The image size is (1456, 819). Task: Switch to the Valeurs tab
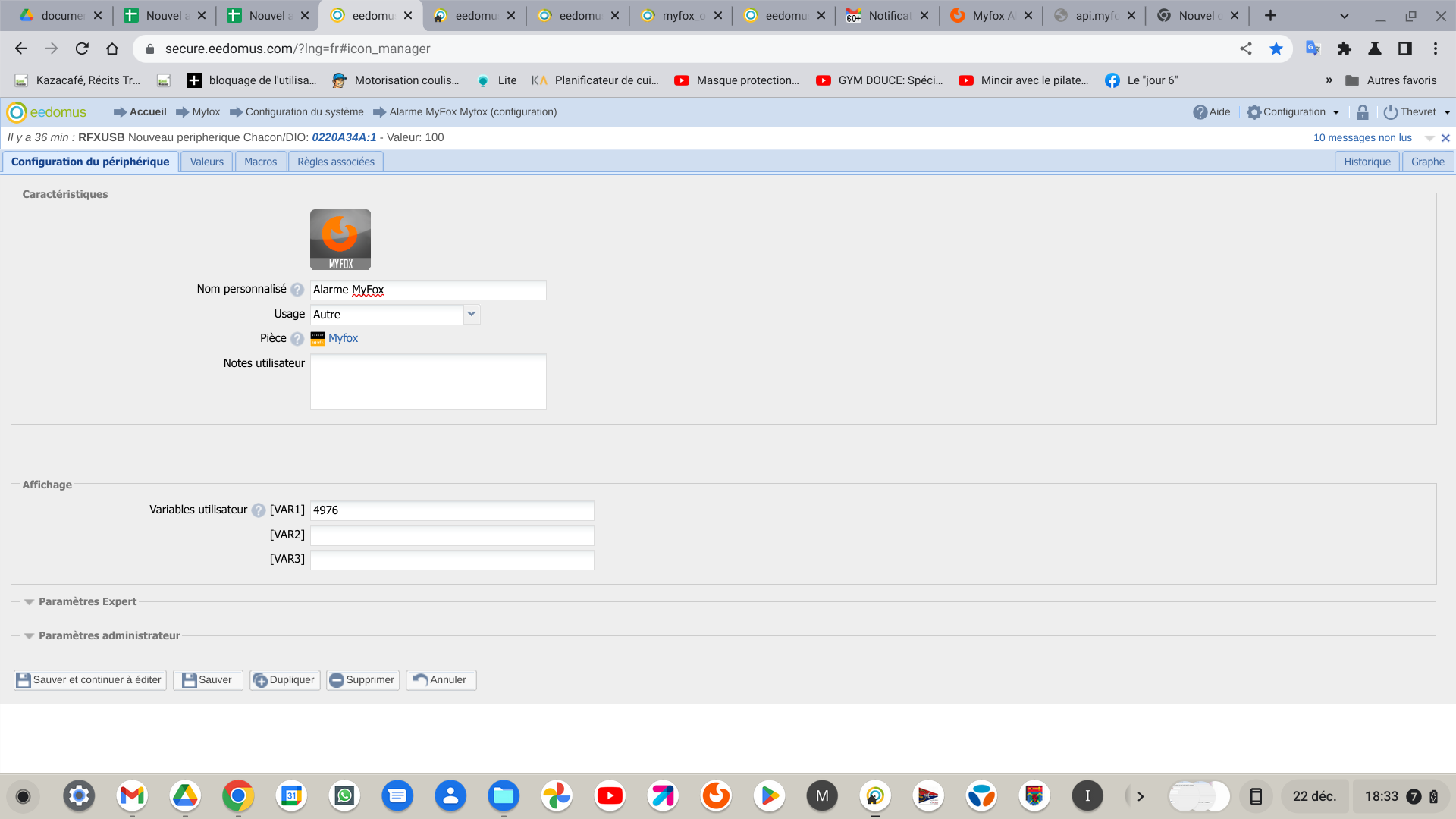click(206, 162)
